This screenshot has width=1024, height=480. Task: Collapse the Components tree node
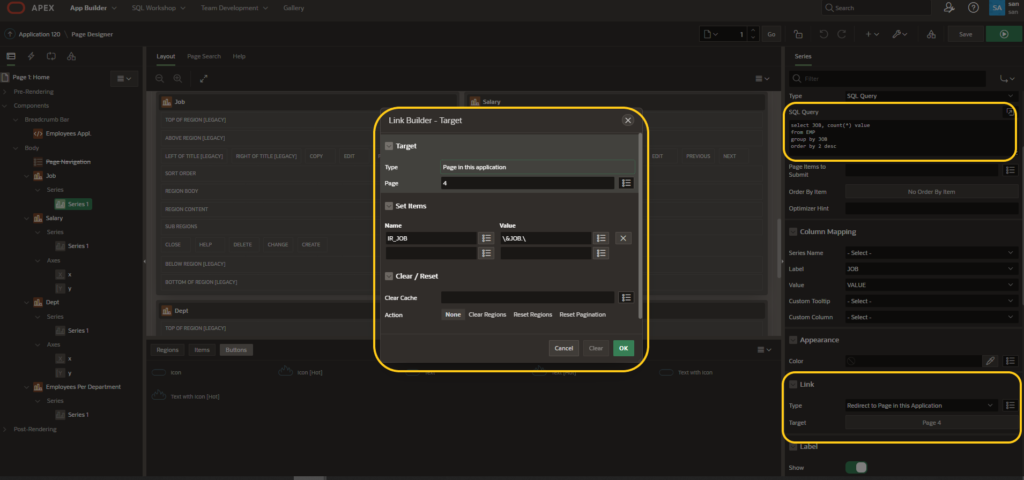[6, 105]
